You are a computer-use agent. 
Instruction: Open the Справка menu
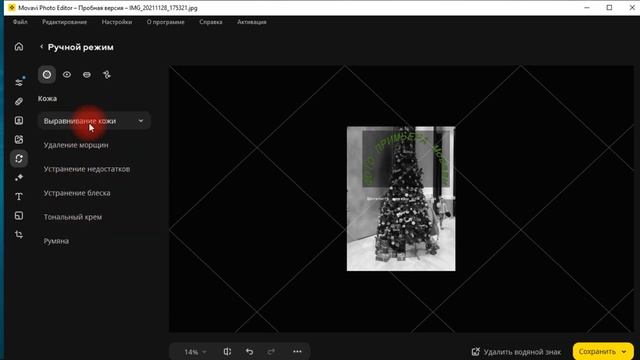(211, 22)
